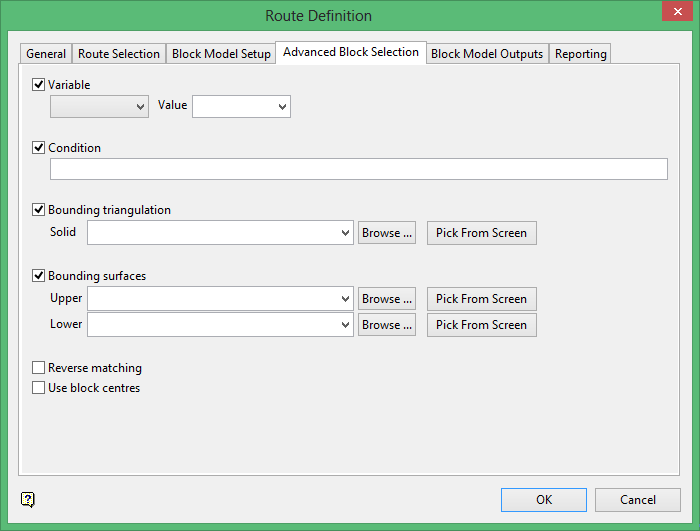700x531 pixels.
Task: Click the help question mark icon
Action: 28,499
